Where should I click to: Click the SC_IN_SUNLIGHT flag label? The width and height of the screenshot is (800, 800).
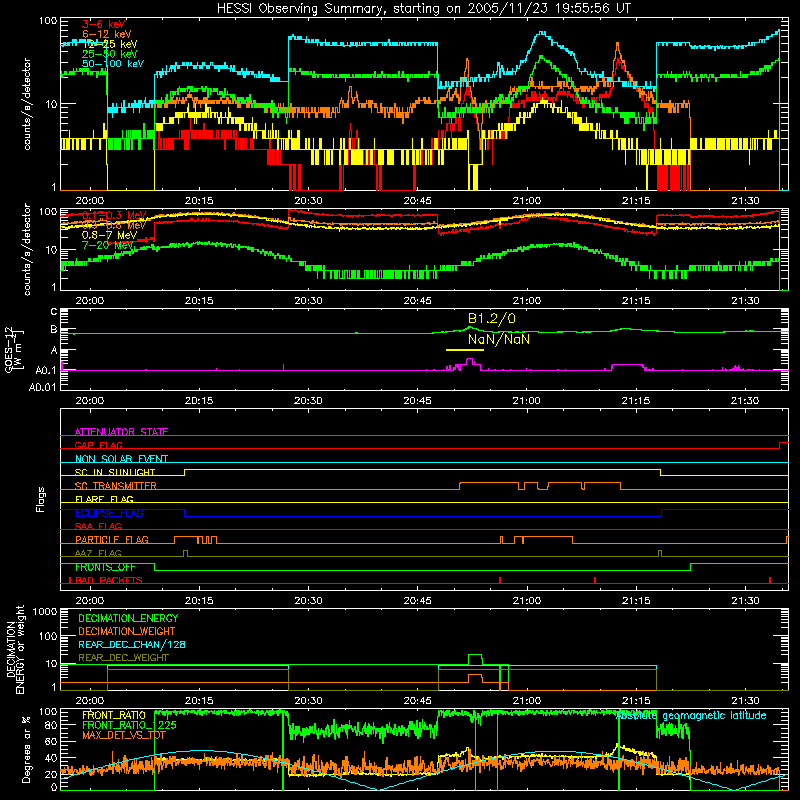115,472
